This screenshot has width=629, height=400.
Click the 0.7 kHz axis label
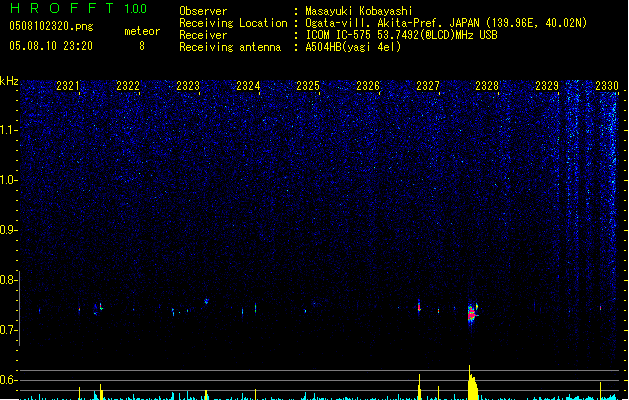click(x=8, y=330)
